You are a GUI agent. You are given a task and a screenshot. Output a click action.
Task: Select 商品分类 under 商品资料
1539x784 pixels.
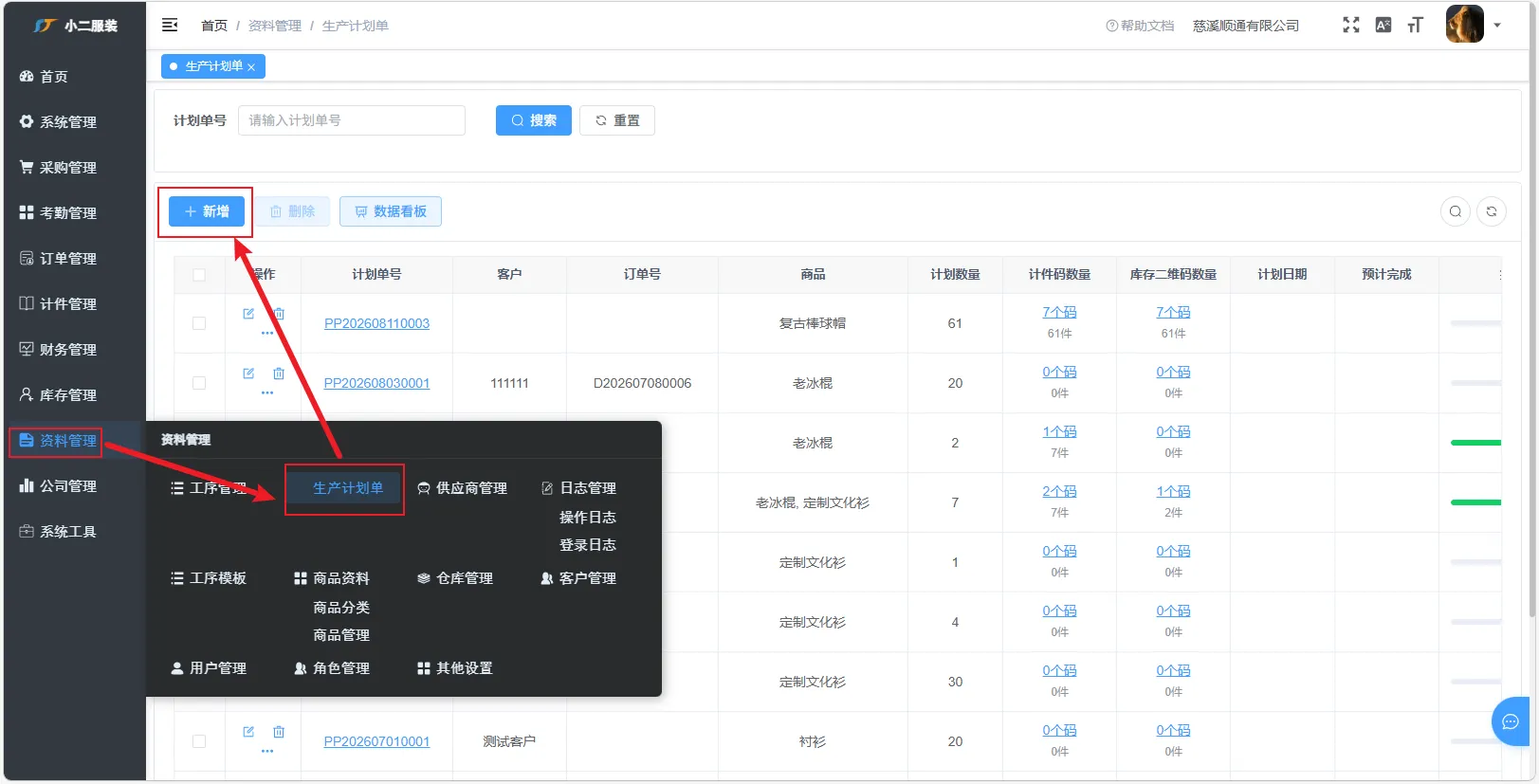[341, 608]
